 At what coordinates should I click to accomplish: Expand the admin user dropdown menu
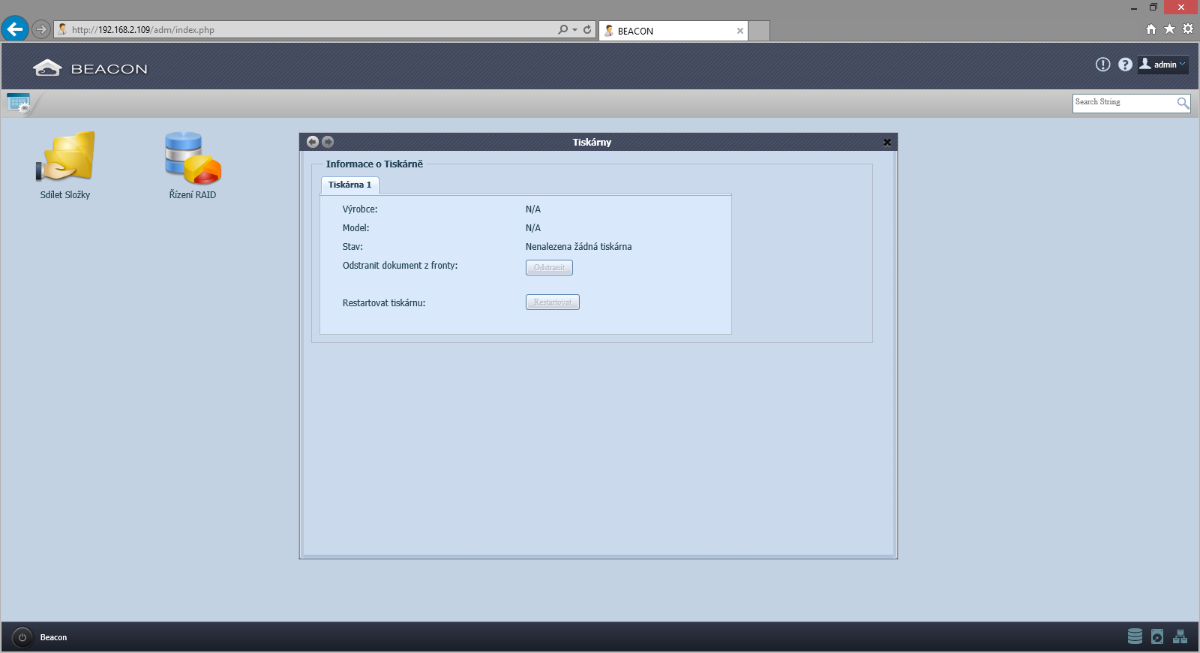(1163, 65)
